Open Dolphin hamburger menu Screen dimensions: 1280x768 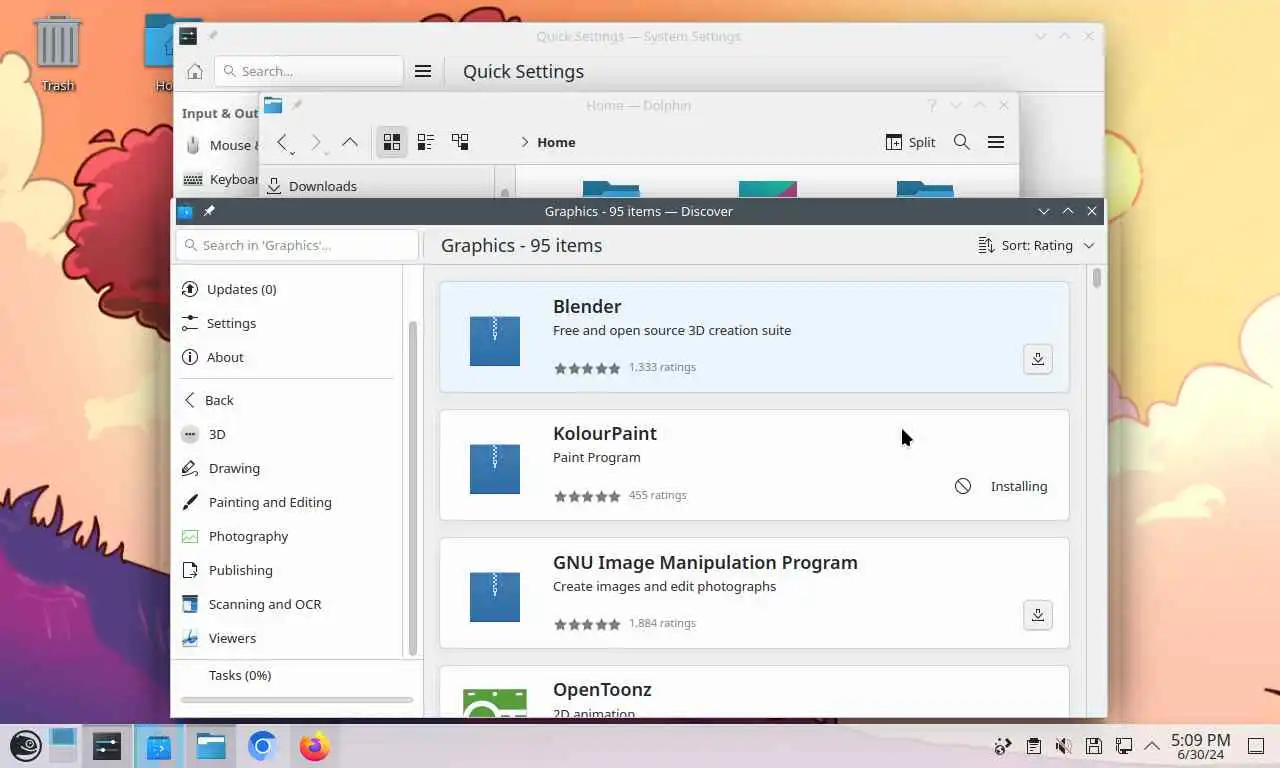click(x=996, y=142)
